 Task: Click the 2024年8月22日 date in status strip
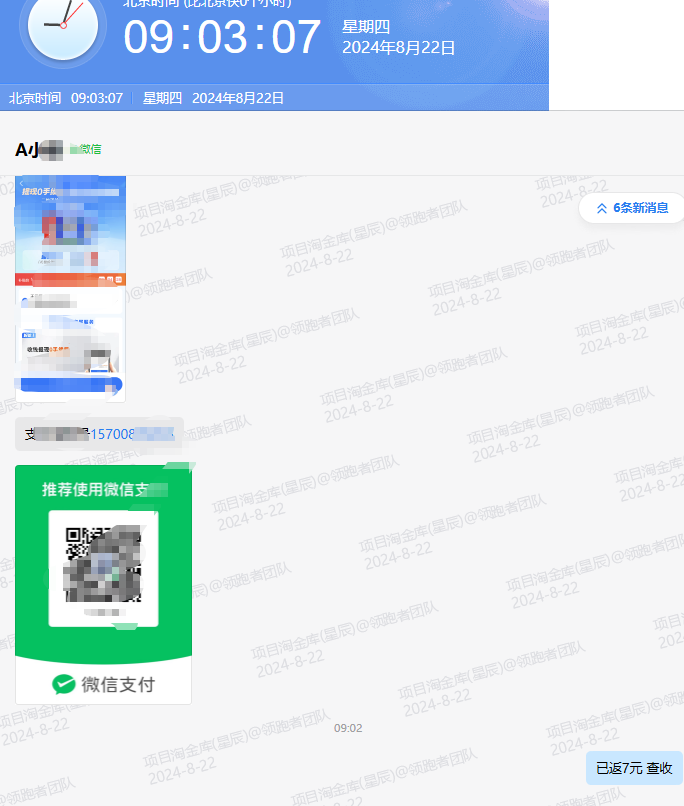pos(238,98)
